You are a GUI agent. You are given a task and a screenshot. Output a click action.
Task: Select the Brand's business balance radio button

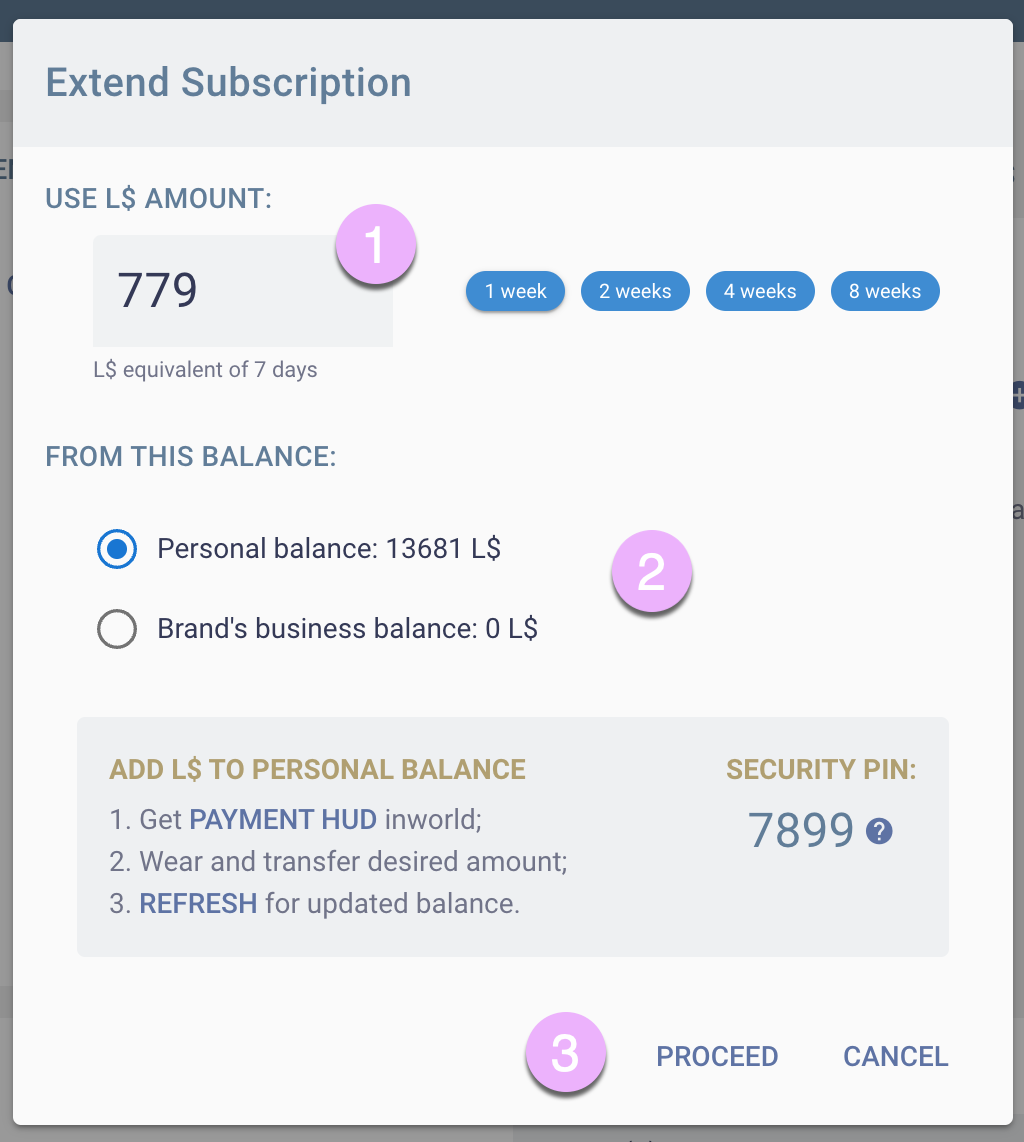click(x=117, y=629)
